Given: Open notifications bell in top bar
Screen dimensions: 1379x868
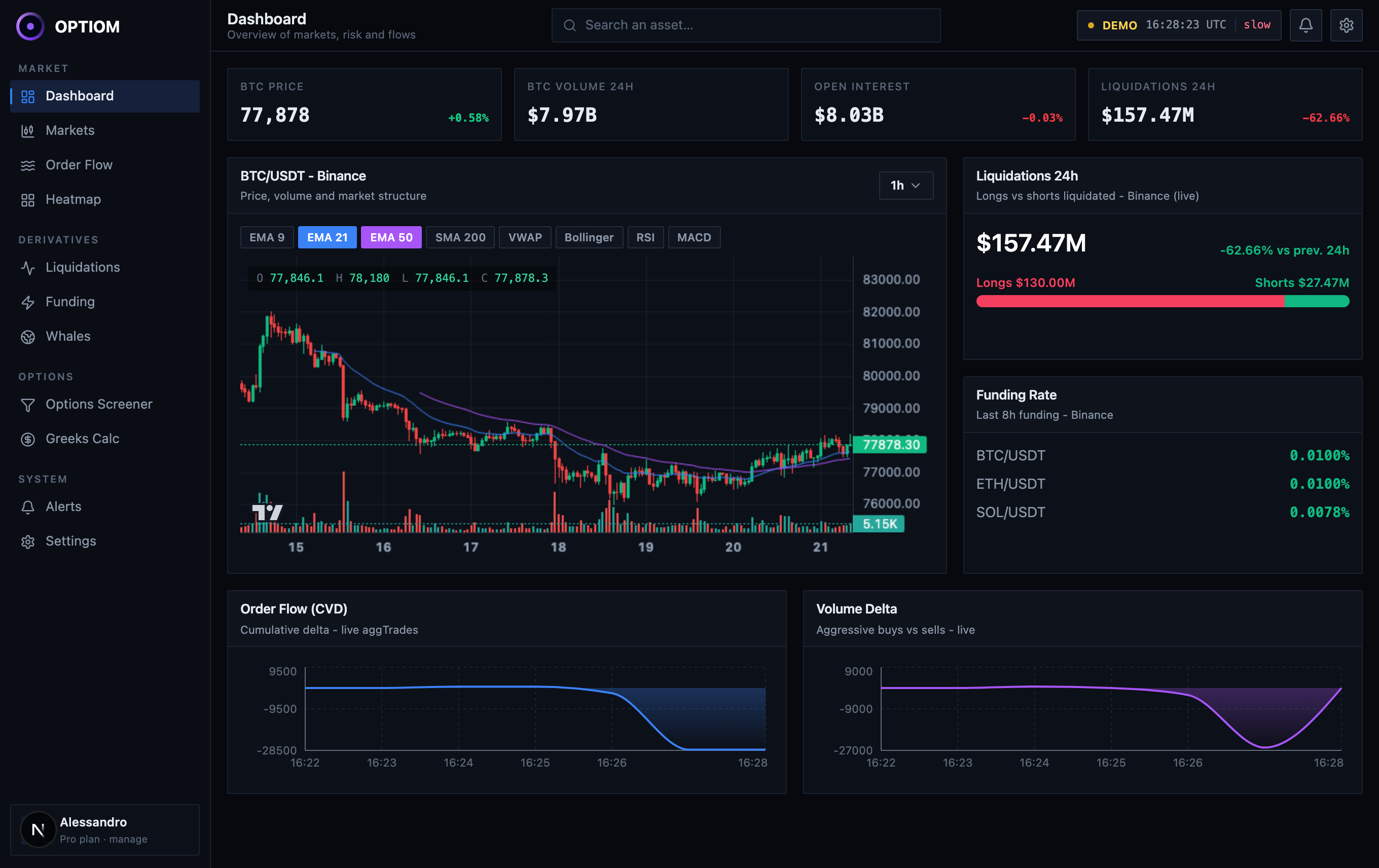Looking at the screenshot, I should [1305, 25].
